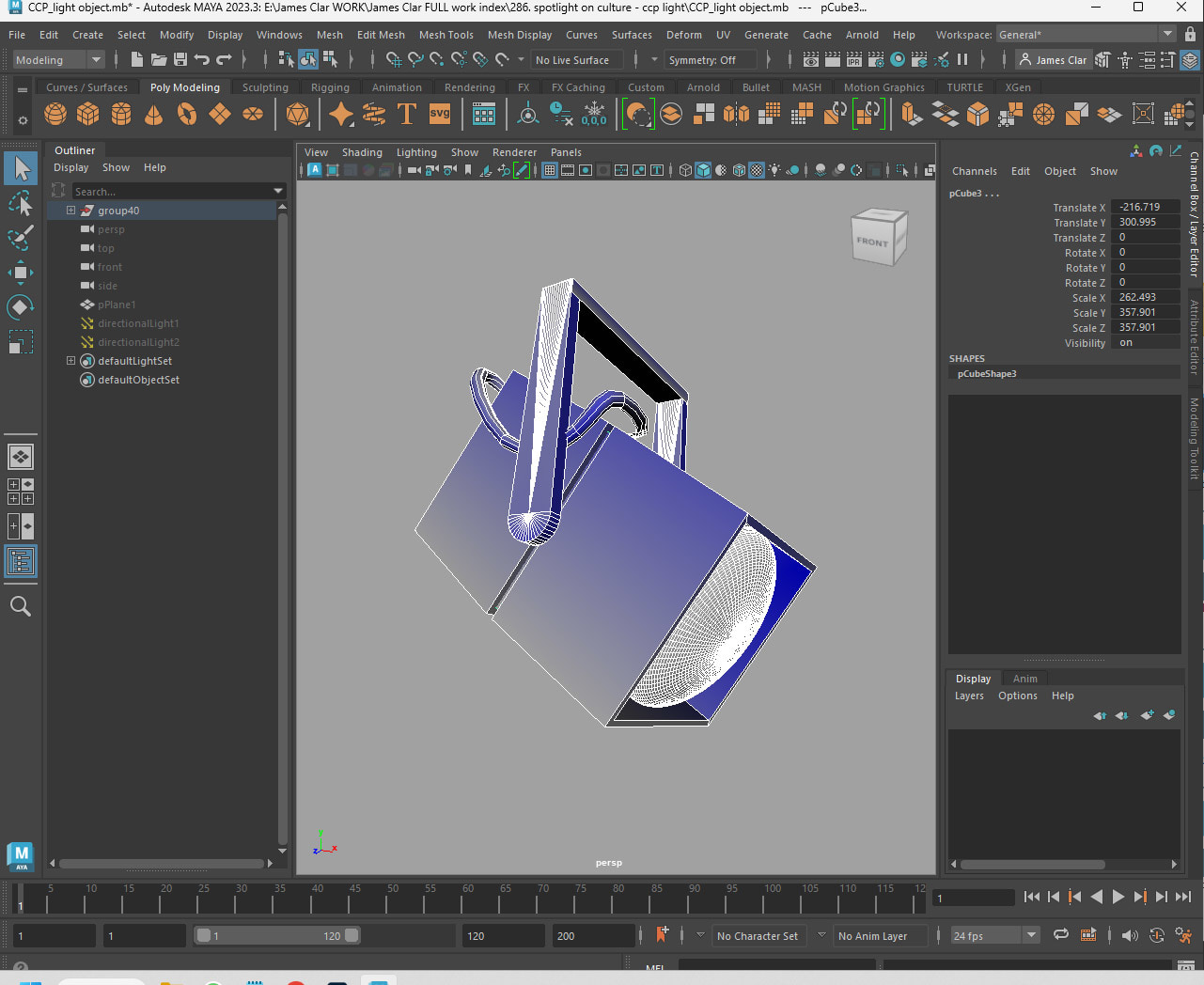Click the SVG import shelf icon
This screenshot has height=985, width=1204.
click(x=440, y=115)
